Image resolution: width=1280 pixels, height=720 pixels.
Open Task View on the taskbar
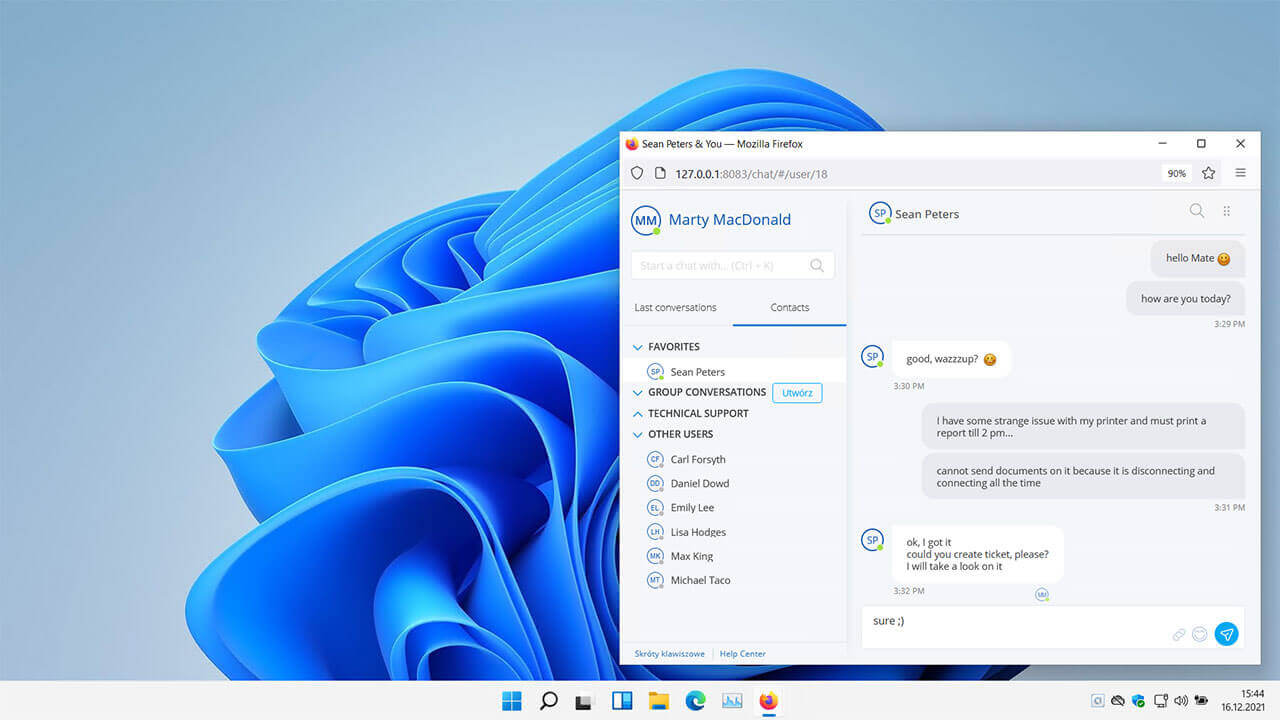(585, 701)
